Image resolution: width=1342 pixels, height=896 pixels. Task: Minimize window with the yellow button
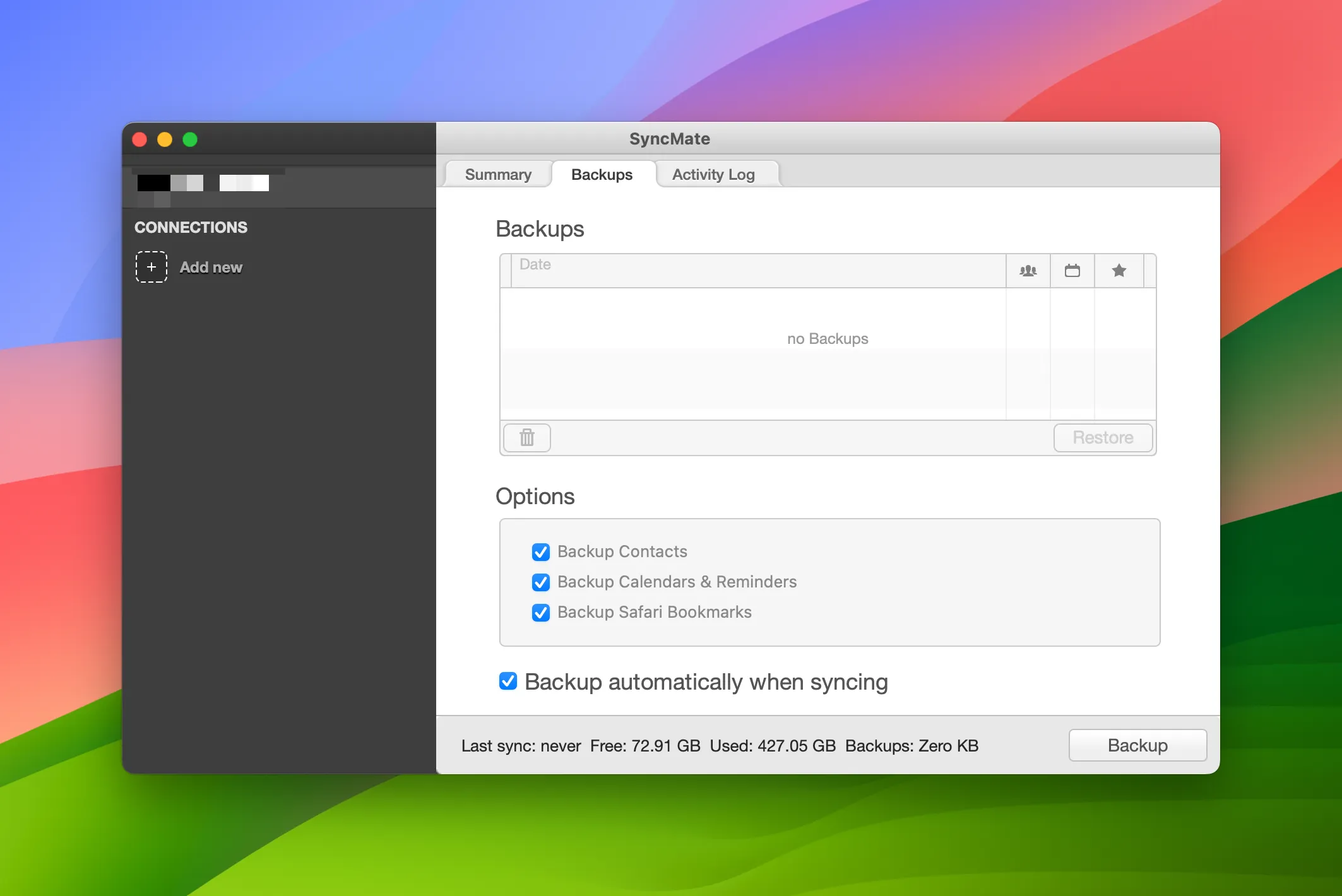point(165,139)
